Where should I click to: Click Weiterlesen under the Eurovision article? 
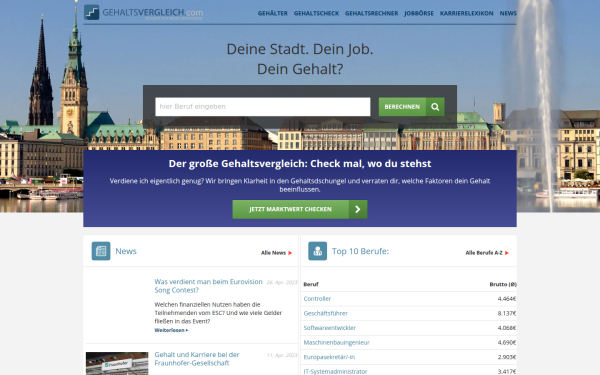coord(171,330)
